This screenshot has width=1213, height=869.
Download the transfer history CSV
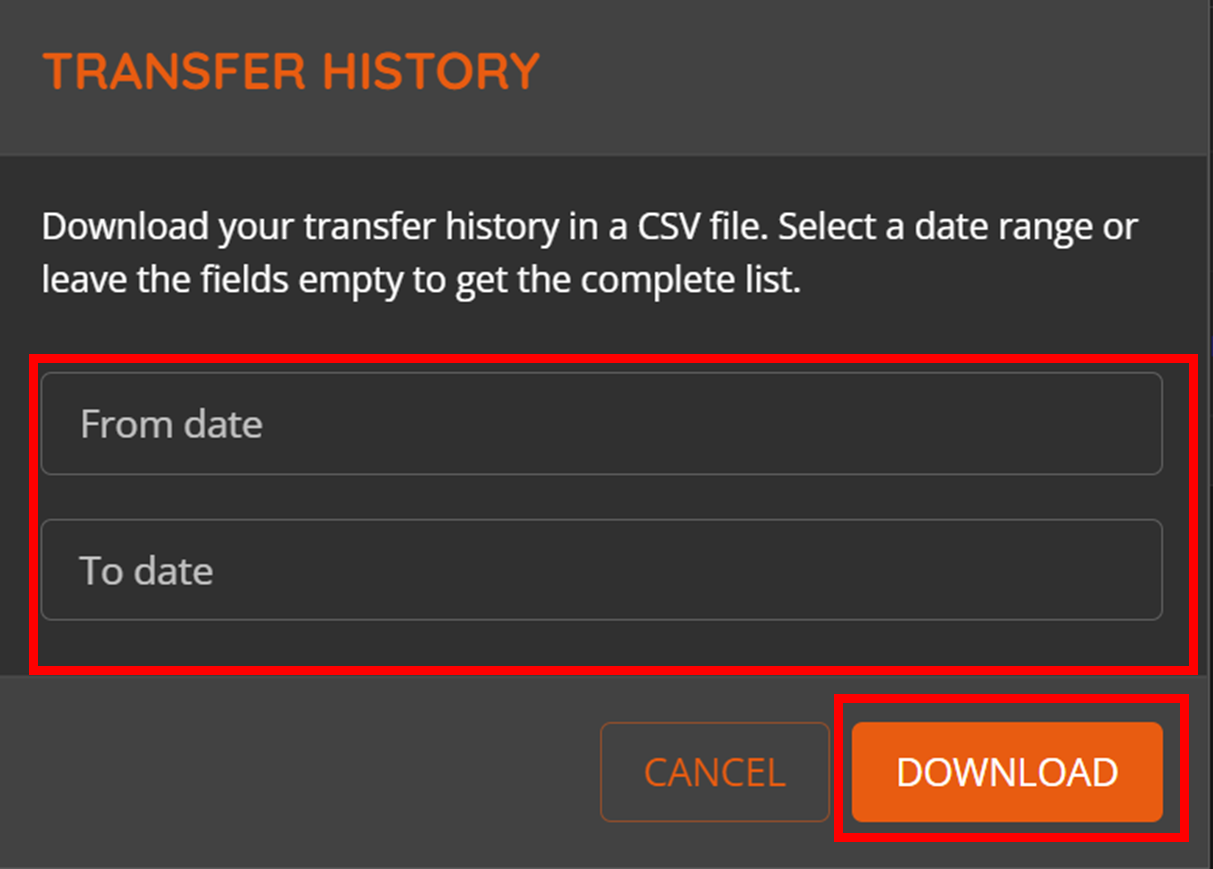(x=1007, y=772)
